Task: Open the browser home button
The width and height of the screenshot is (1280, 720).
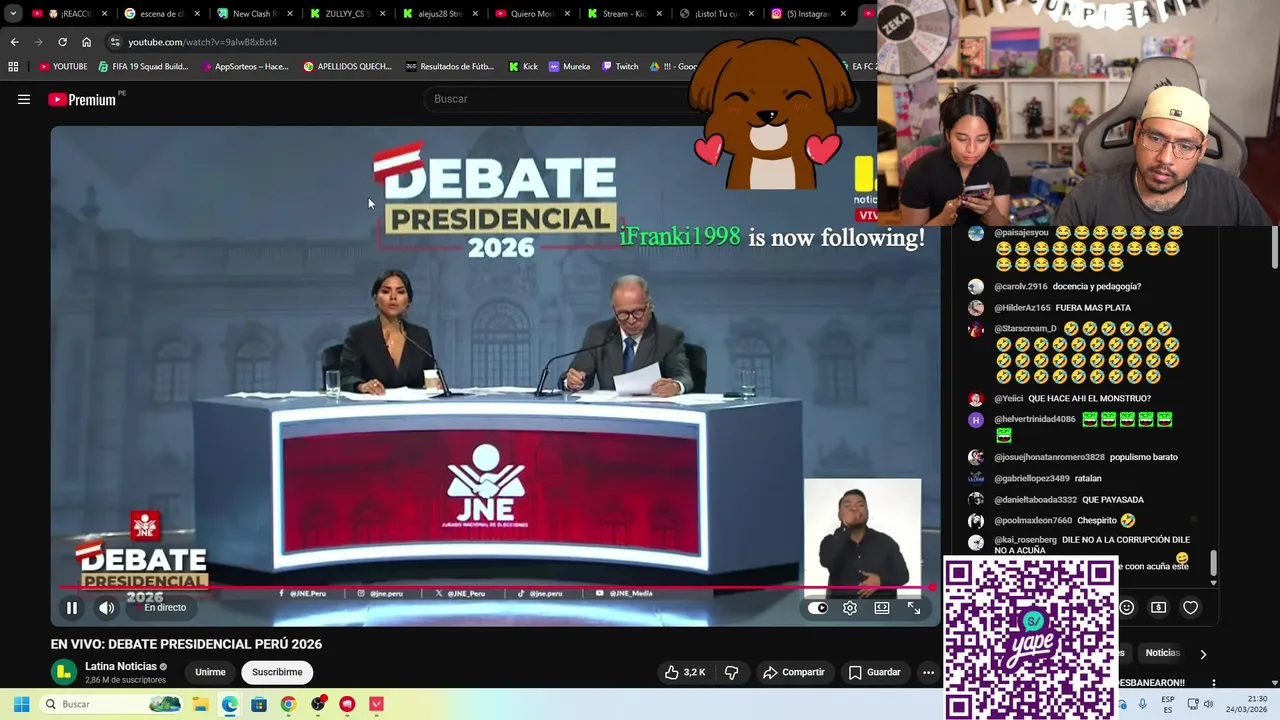Action: (86, 42)
